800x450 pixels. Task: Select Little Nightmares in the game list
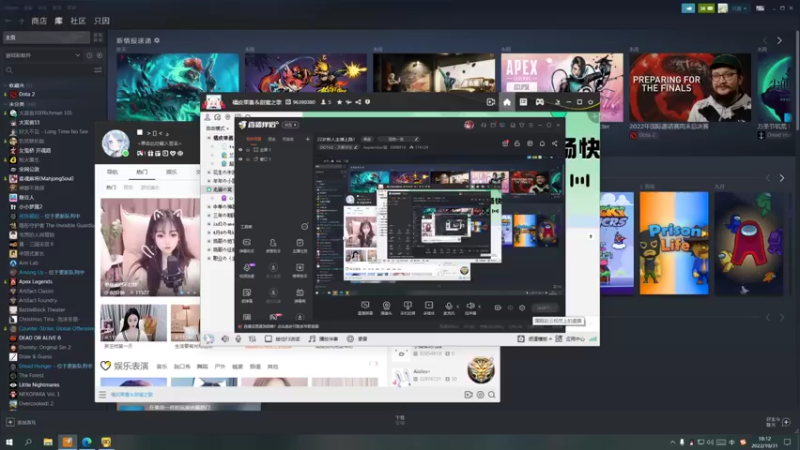[x=39, y=385]
